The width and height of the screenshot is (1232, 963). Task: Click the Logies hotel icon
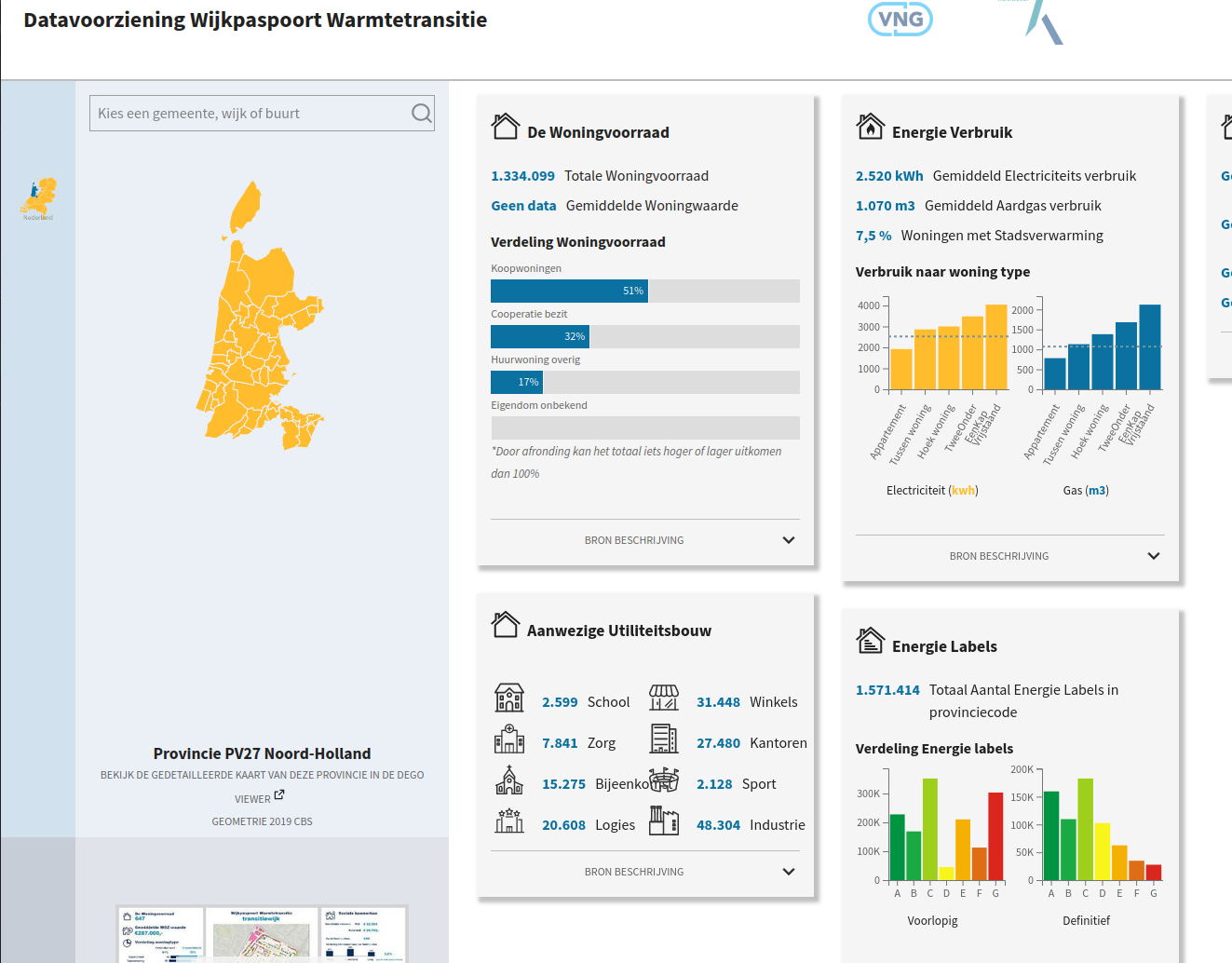pyautogui.click(x=508, y=821)
